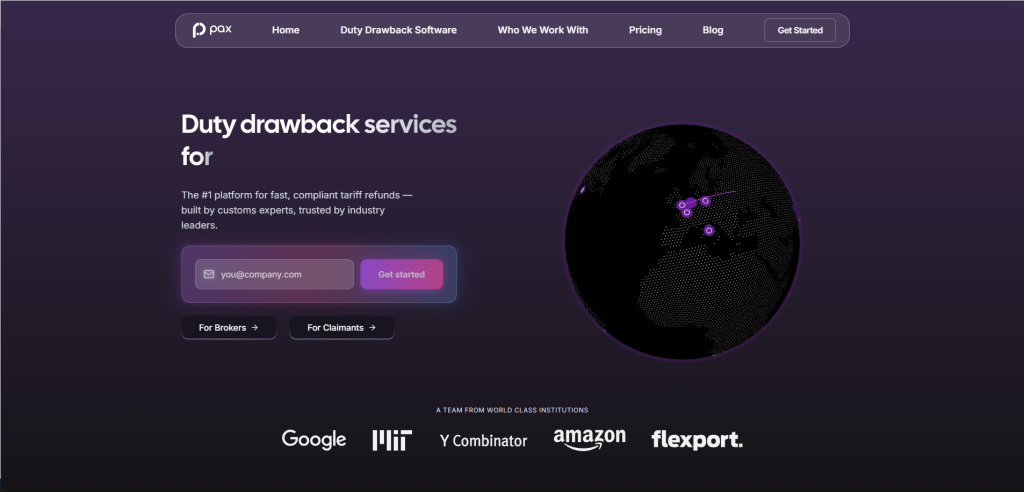The image size is (1024, 492).
Task: Visit the Blog section
Action: (x=712, y=30)
